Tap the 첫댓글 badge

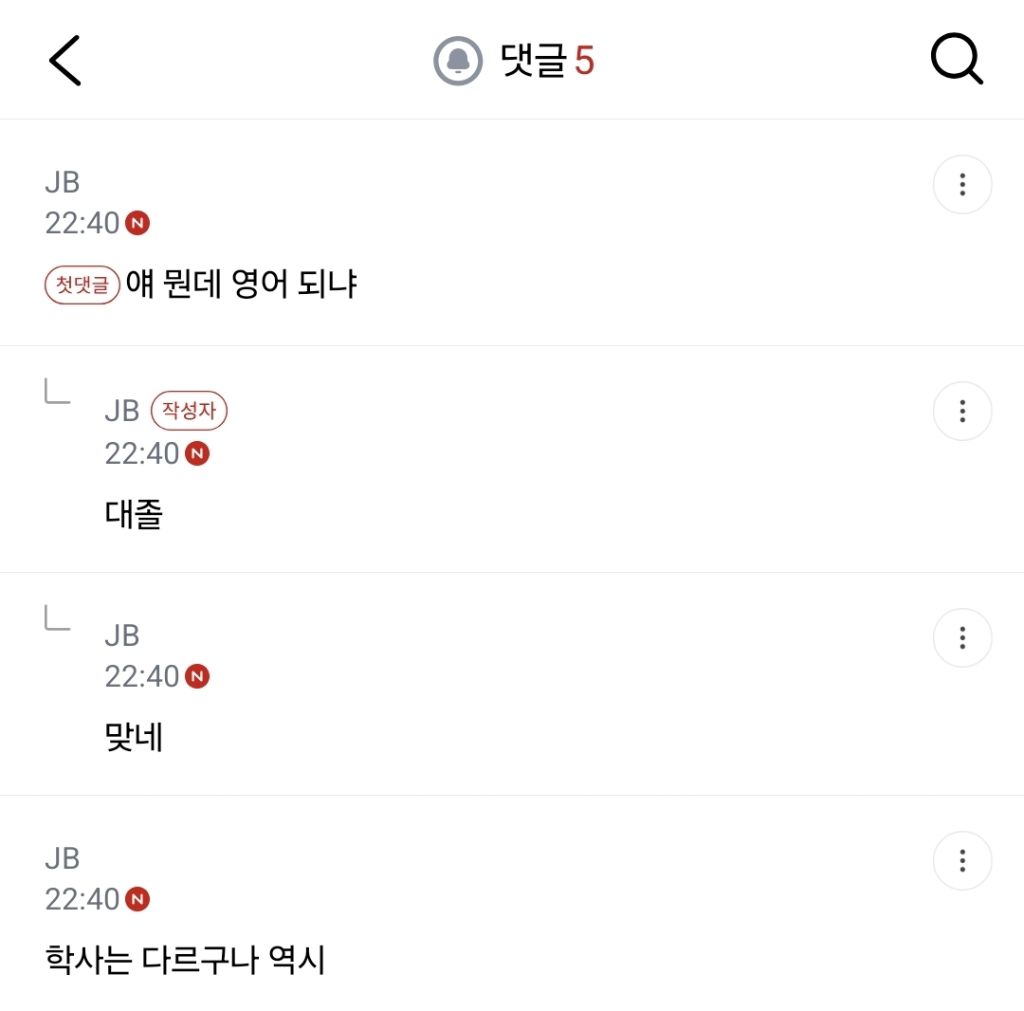pos(82,285)
